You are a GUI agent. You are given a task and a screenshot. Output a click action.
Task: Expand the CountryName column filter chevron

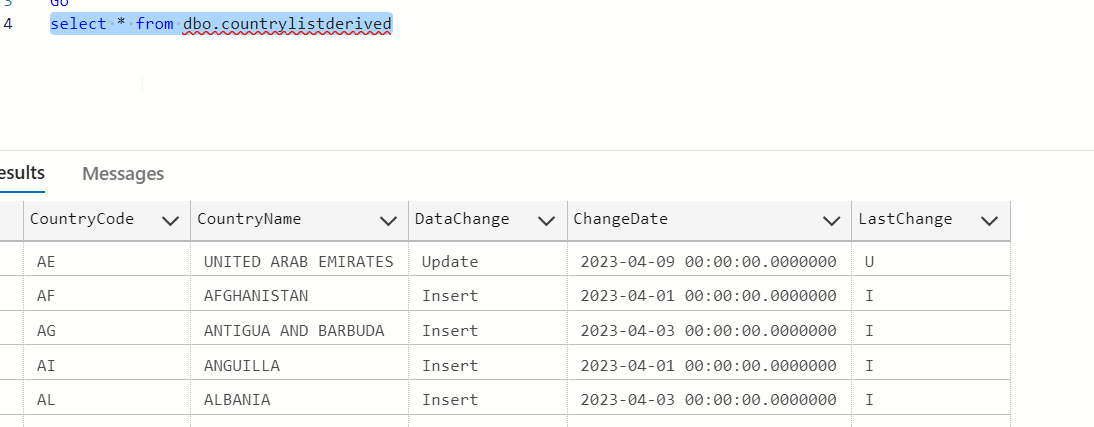(388, 220)
